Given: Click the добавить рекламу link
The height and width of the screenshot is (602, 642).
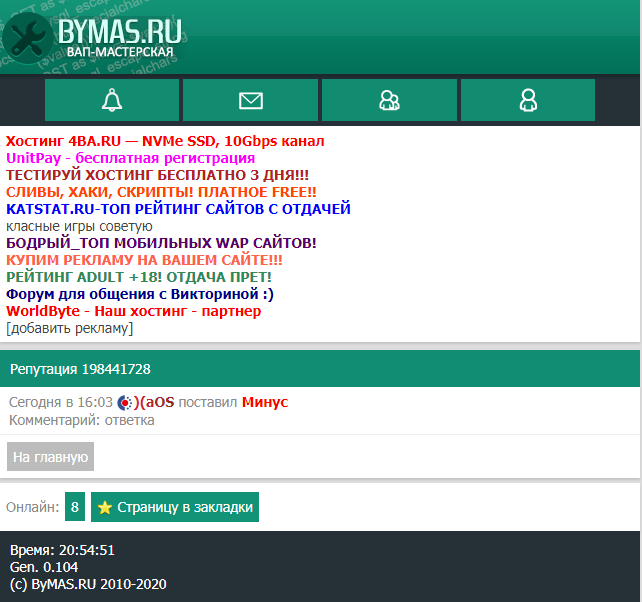Looking at the screenshot, I should (x=69, y=328).
